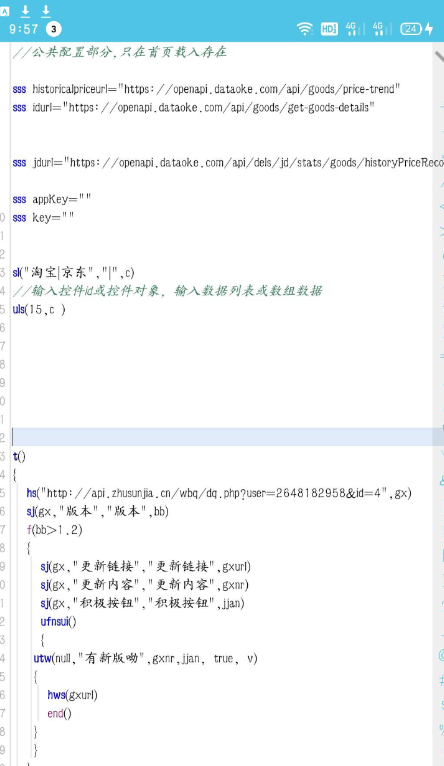Screen dimensions: 444x766
Task: Tap the green comment 公共配置部分 line
Action: tap(120, 52)
